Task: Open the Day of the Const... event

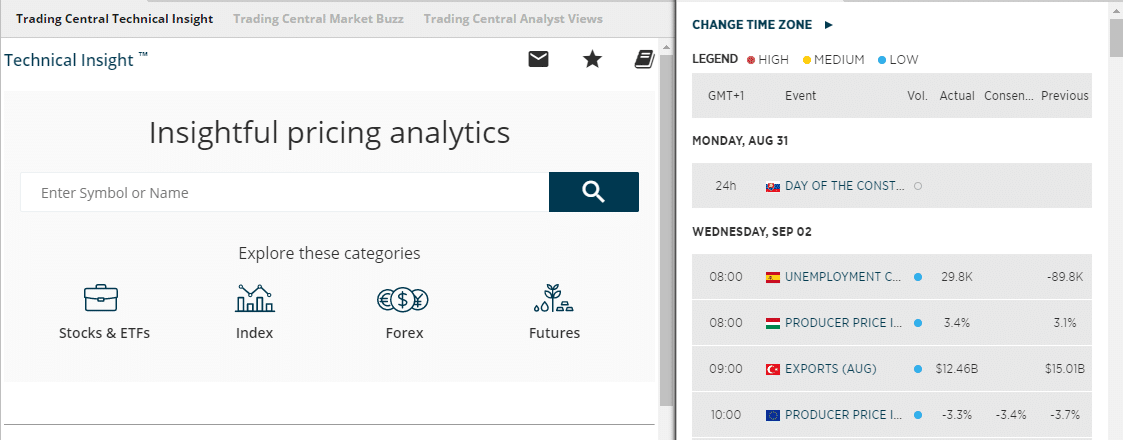Action: (845, 186)
